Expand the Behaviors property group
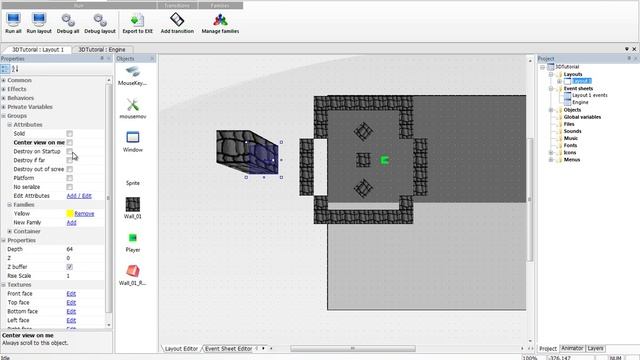 pos(4,98)
